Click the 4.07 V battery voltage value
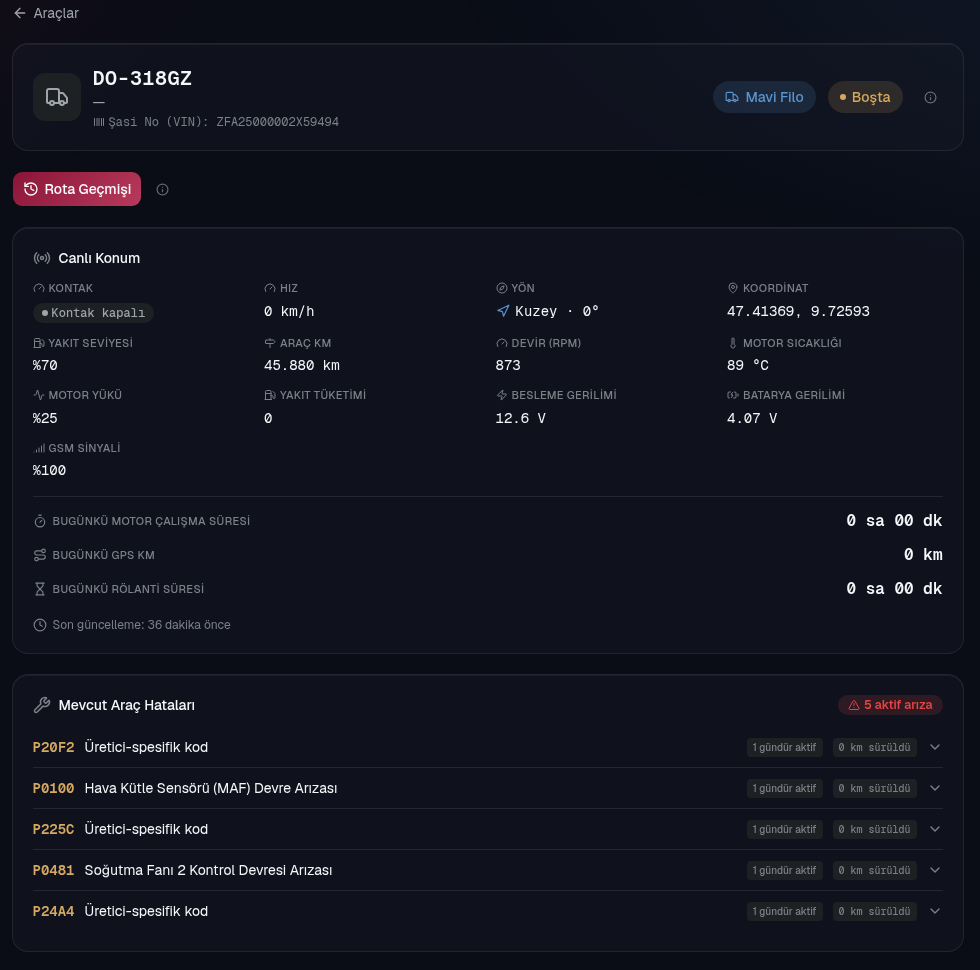Screen dimensions: 980x970 (752, 418)
